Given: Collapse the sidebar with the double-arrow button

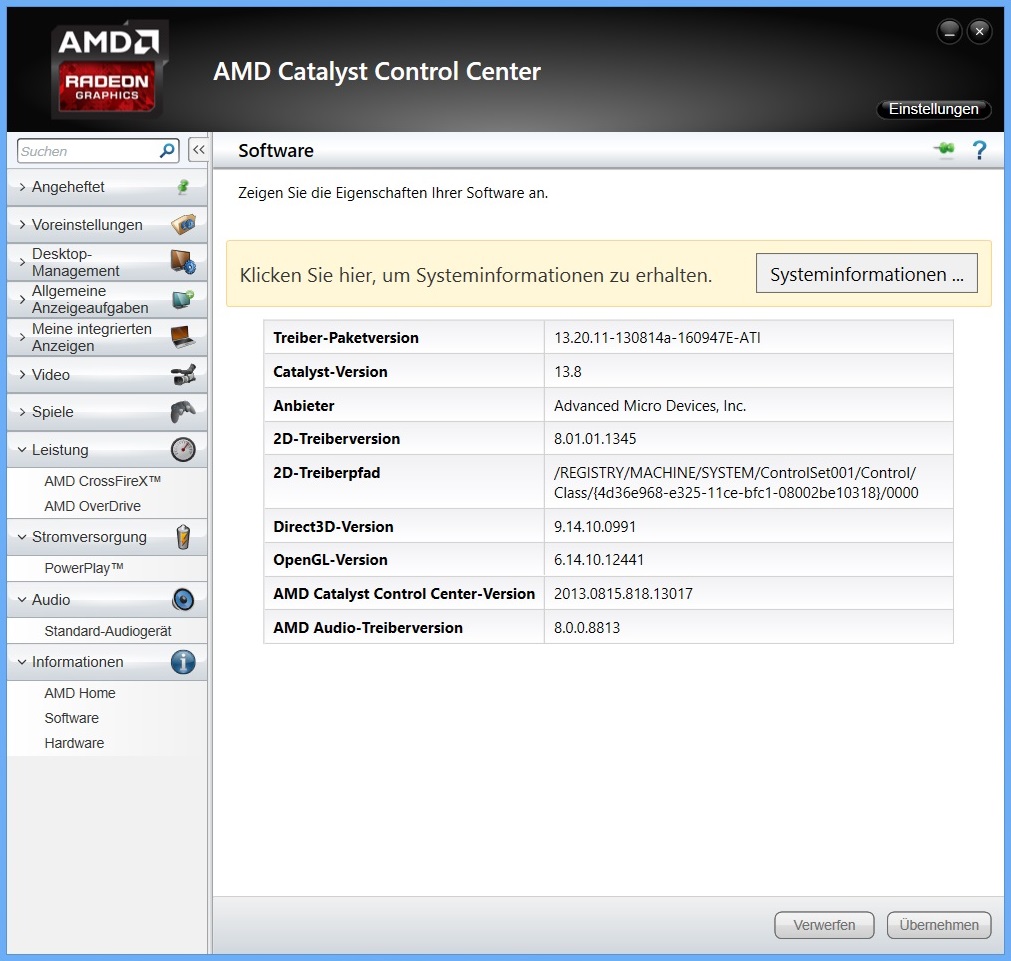Looking at the screenshot, I should point(199,150).
